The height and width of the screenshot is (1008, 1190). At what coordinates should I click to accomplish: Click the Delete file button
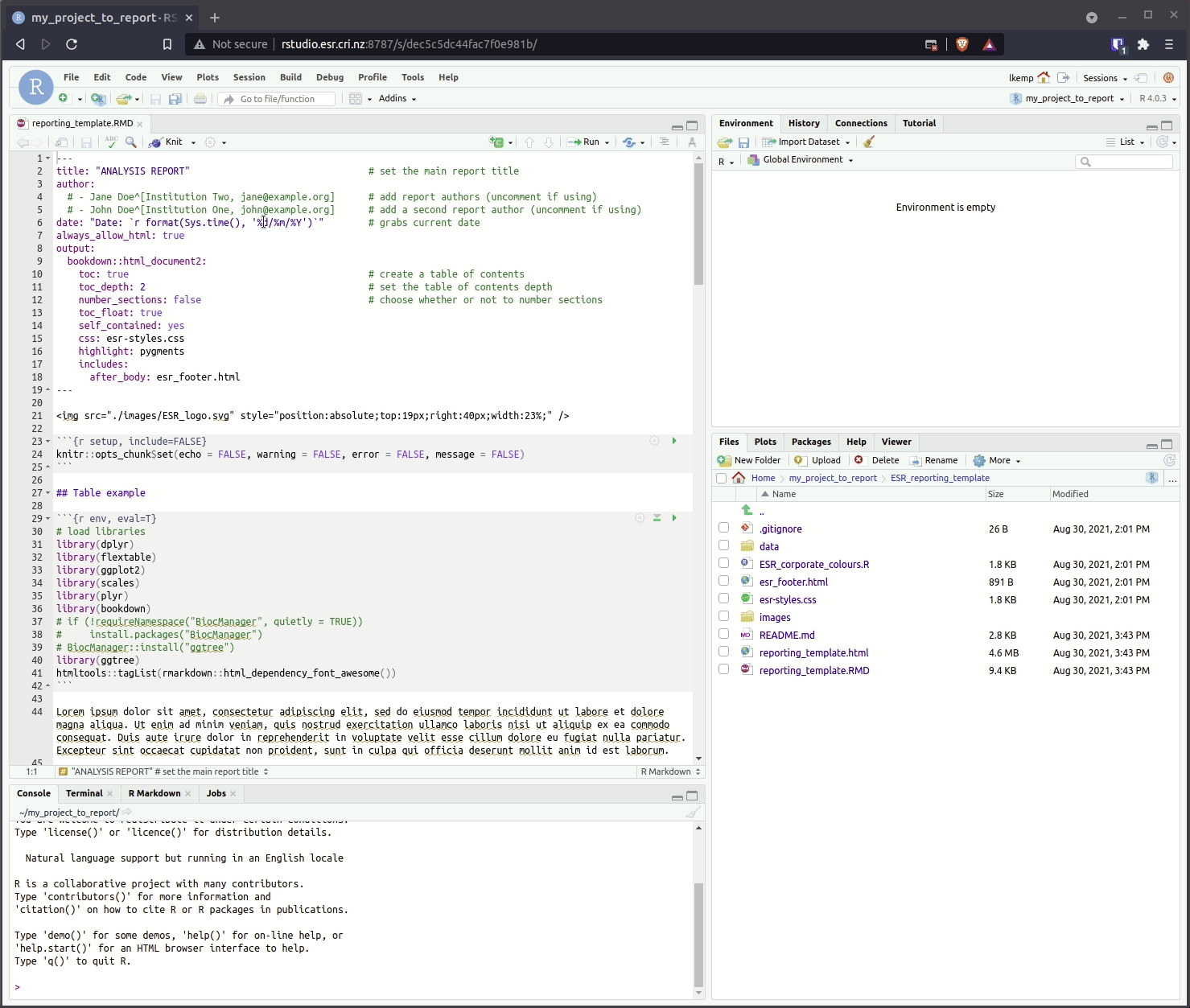click(877, 461)
